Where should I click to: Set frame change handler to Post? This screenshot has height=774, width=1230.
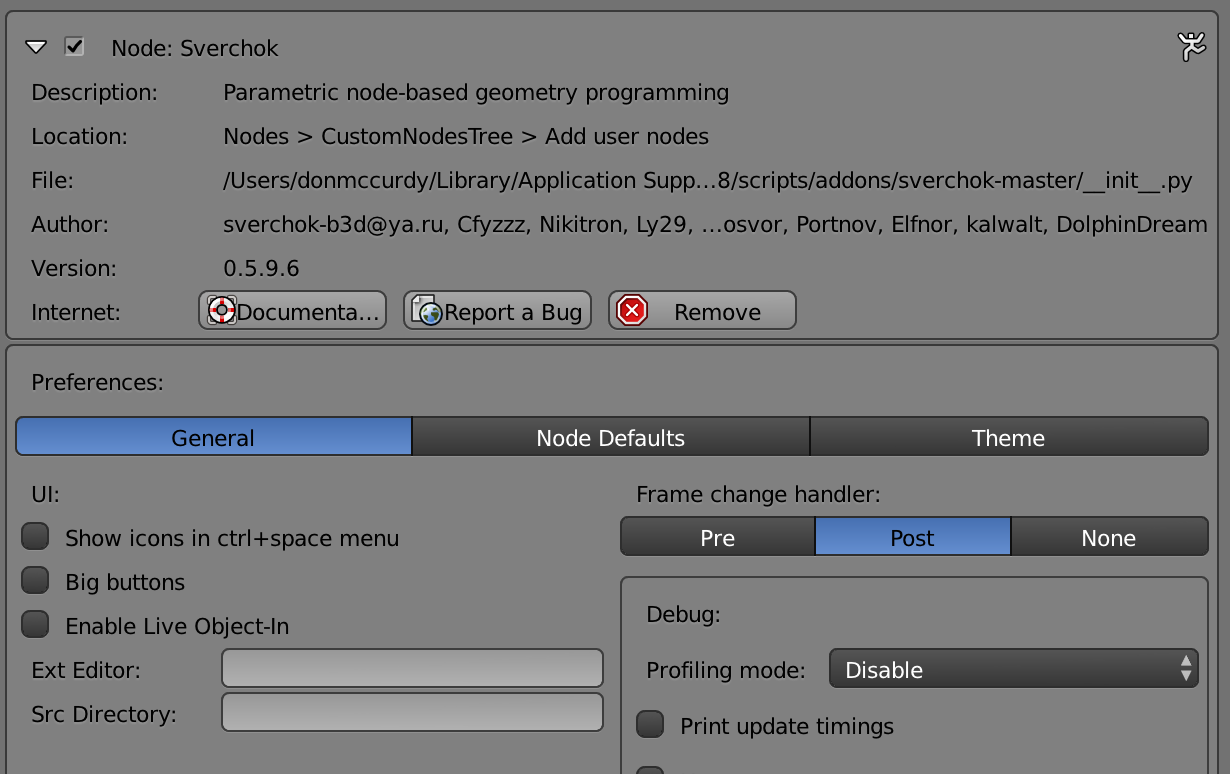(913, 537)
